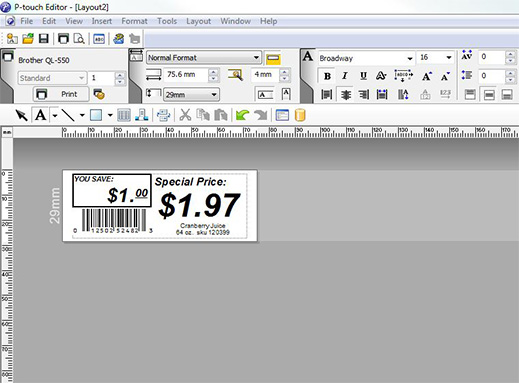Click the vertical text direction icon
Image resolution: width=519 pixels, height=383 pixels.
point(403,95)
